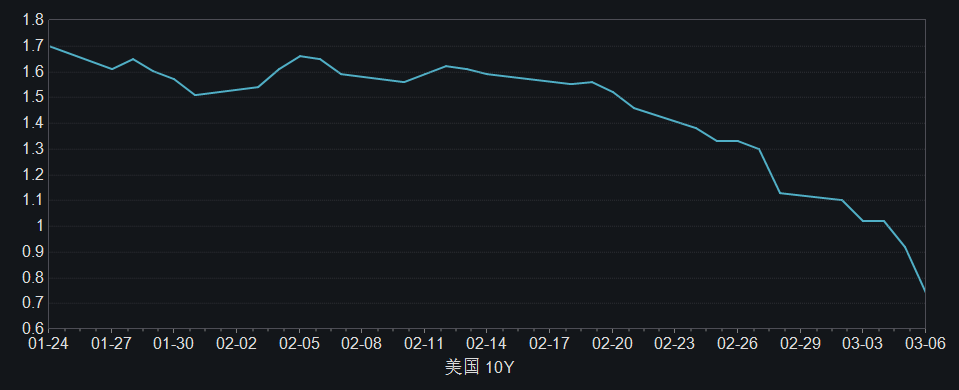Click the line's starting point at 01-24
The image size is (959, 390).
tap(50, 46)
